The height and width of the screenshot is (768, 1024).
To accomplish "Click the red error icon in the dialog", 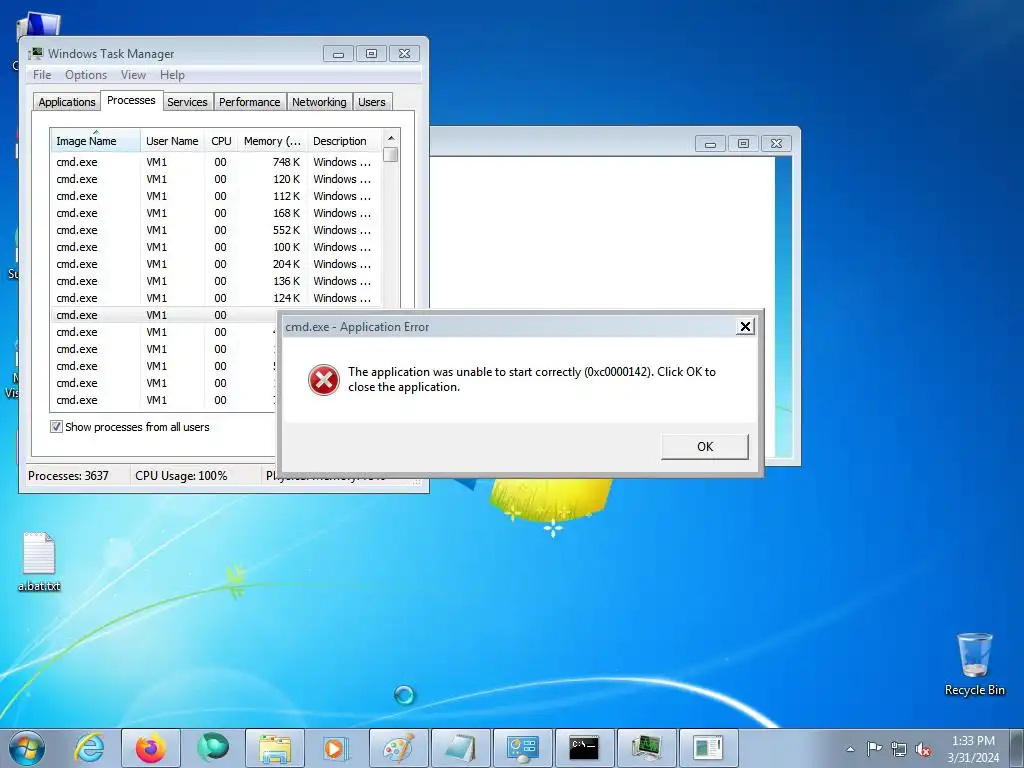I will coord(324,380).
